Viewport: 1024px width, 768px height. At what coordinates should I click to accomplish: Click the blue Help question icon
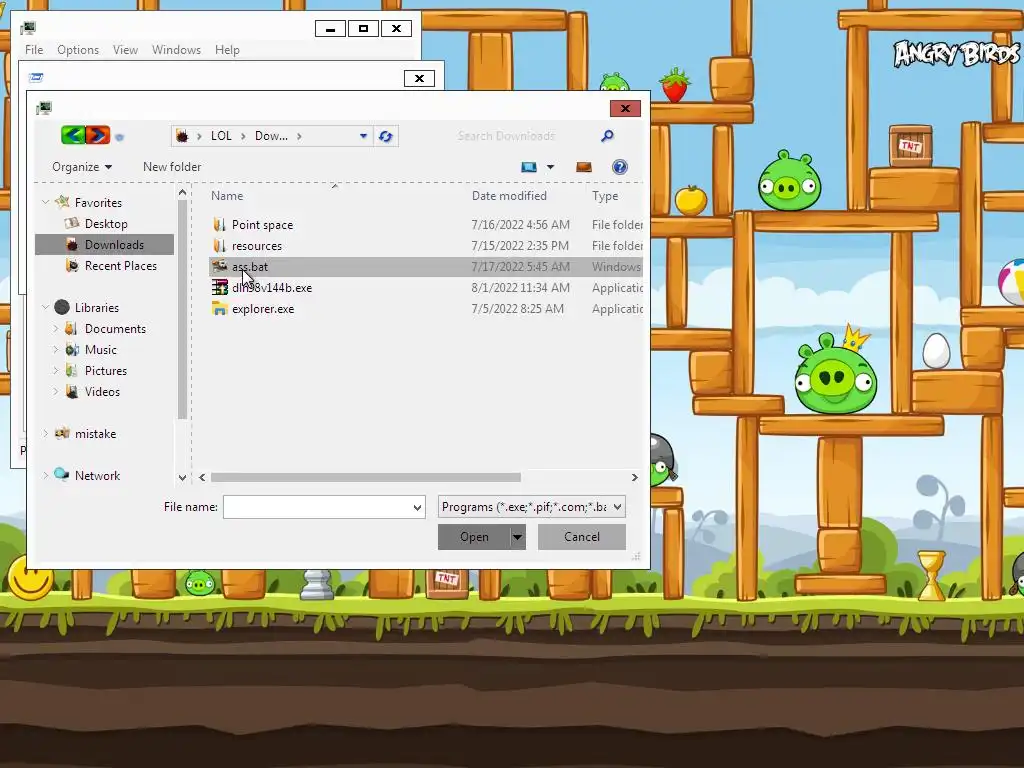tap(620, 167)
